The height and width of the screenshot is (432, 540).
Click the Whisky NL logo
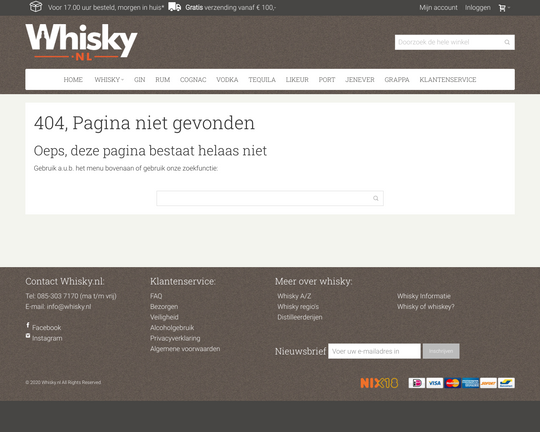(x=81, y=42)
